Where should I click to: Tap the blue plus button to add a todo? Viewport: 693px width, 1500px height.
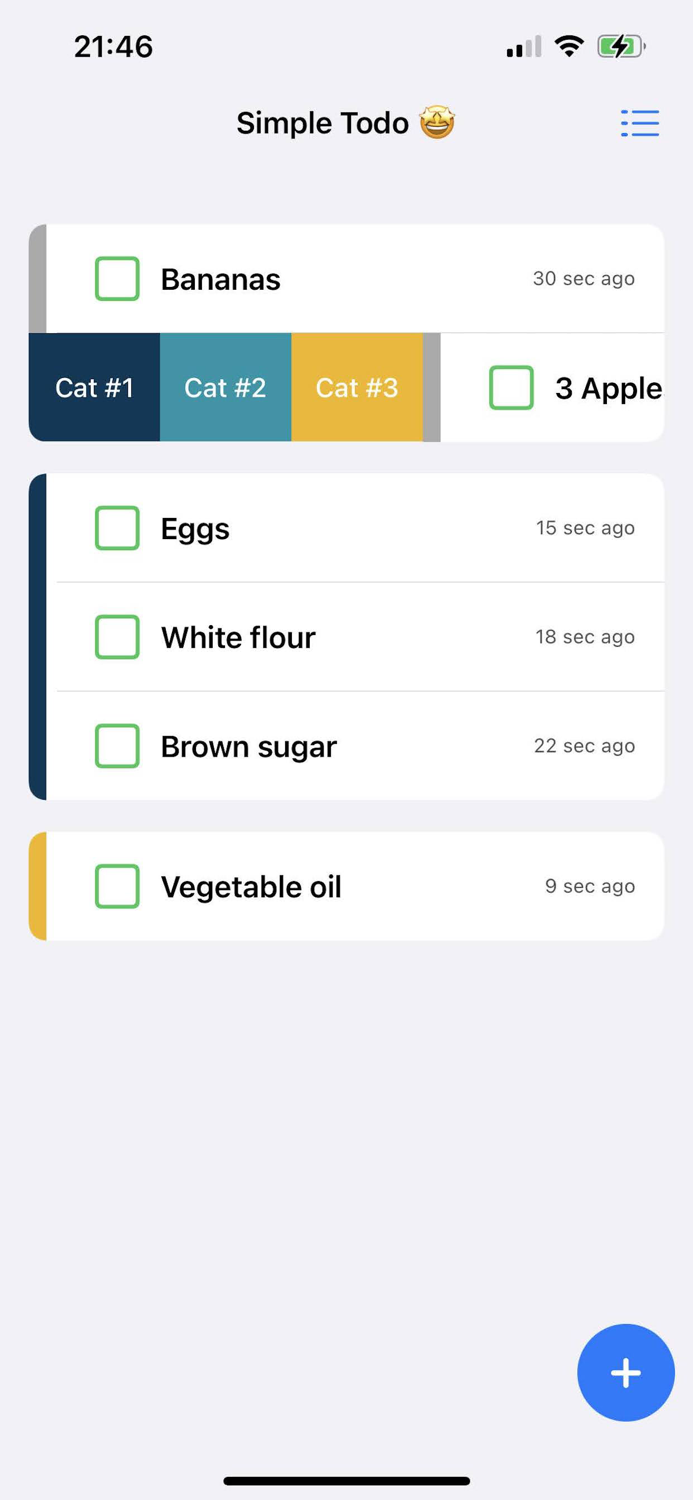625,1372
